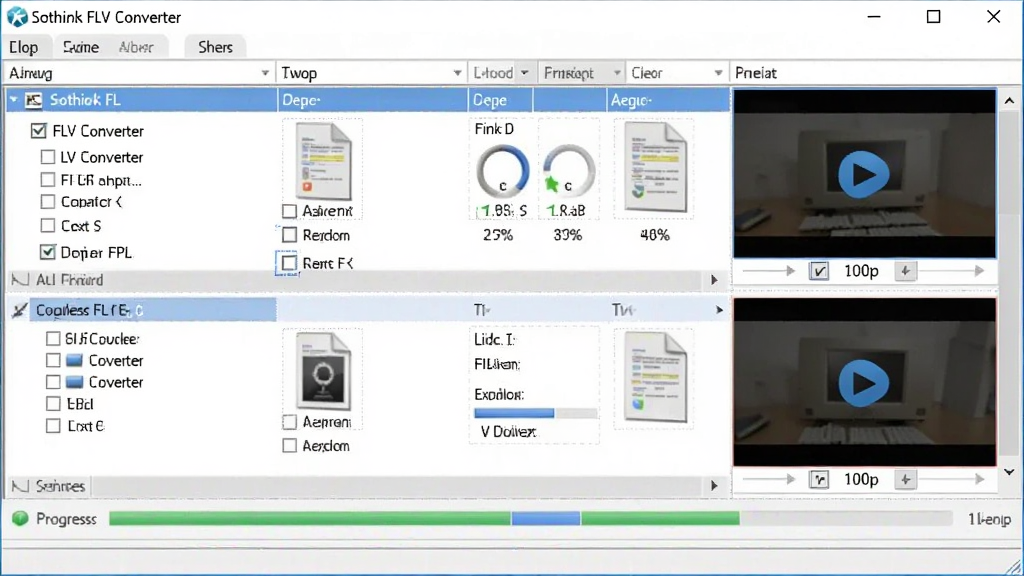Check the first Coverter row checkbox
Image resolution: width=1024 pixels, height=576 pixels.
tap(53, 360)
